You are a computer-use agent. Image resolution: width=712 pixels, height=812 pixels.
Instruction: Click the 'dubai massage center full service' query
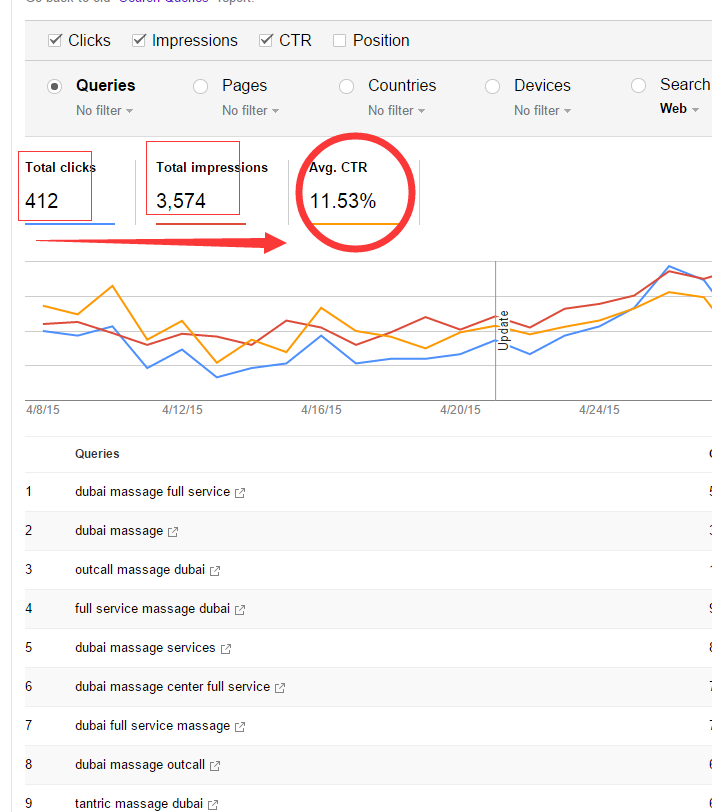[172, 687]
